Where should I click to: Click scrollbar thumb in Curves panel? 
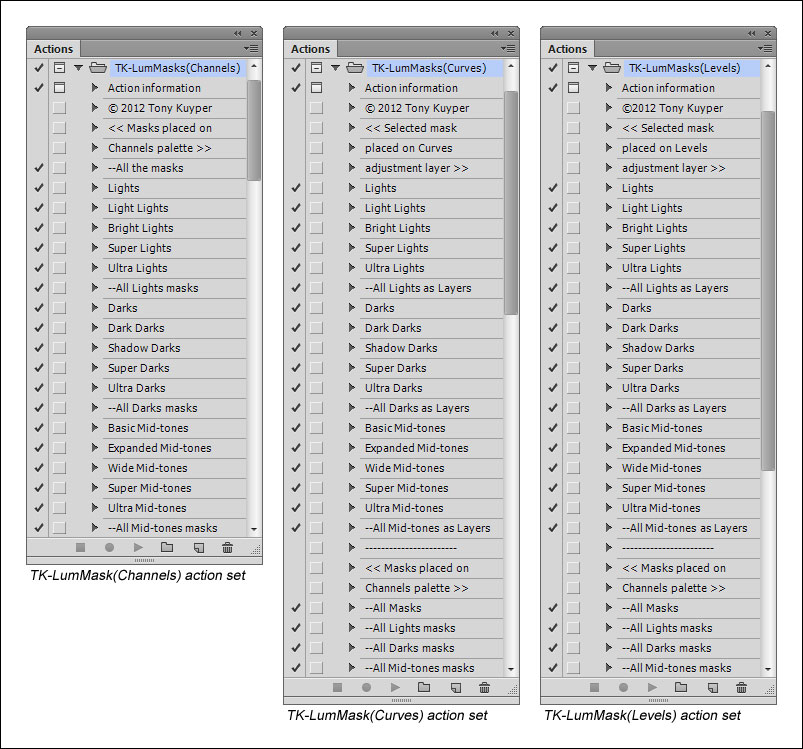pos(511,203)
